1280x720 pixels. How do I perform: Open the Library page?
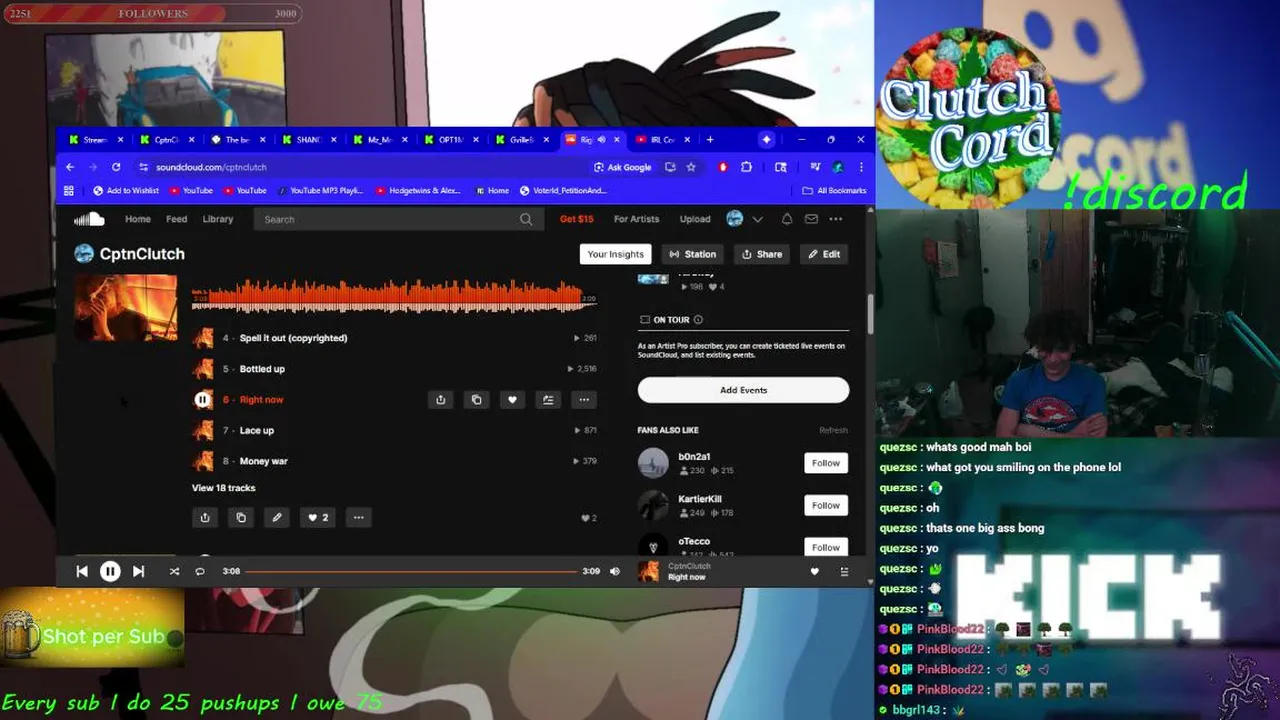pyautogui.click(x=218, y=219)
